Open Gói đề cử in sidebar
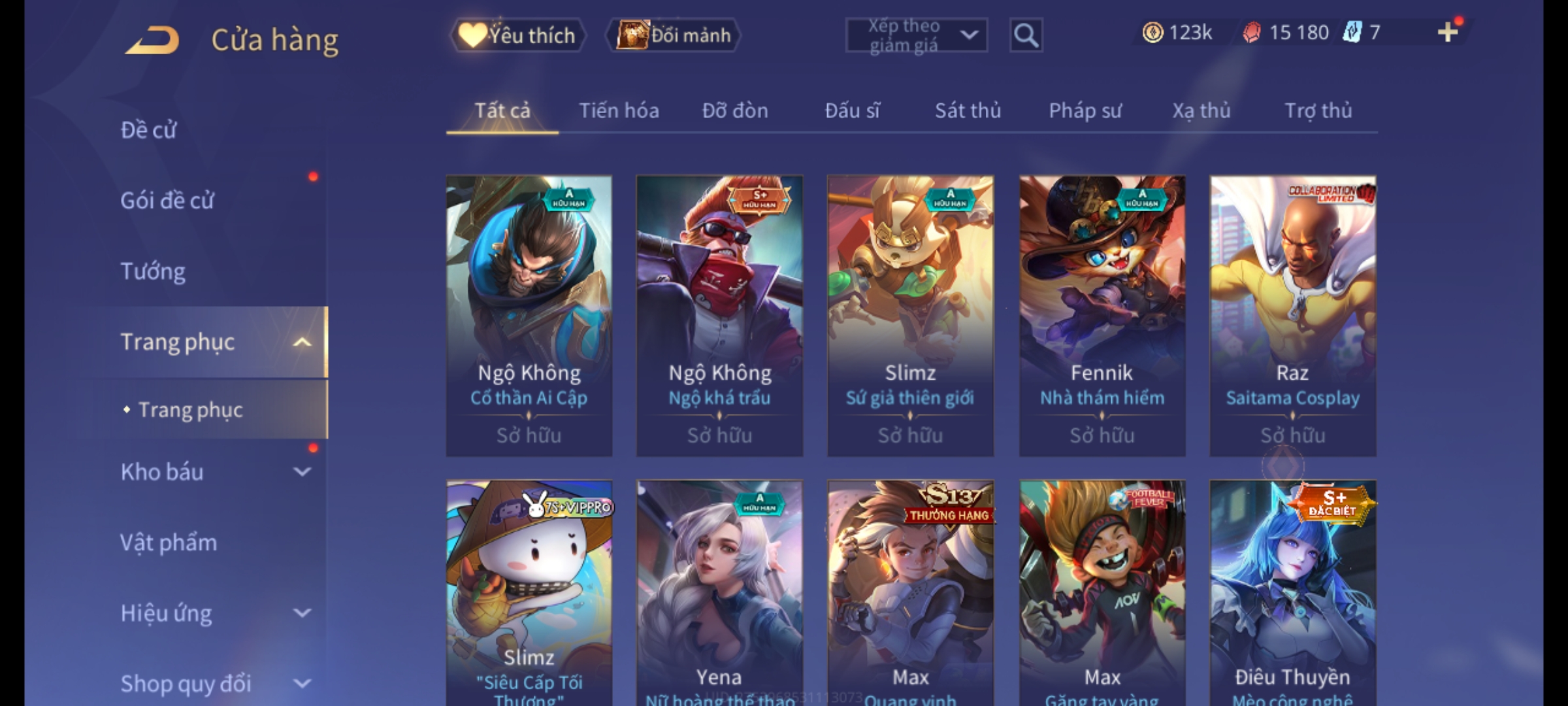The image size is (1568, 706). [167, 200]
